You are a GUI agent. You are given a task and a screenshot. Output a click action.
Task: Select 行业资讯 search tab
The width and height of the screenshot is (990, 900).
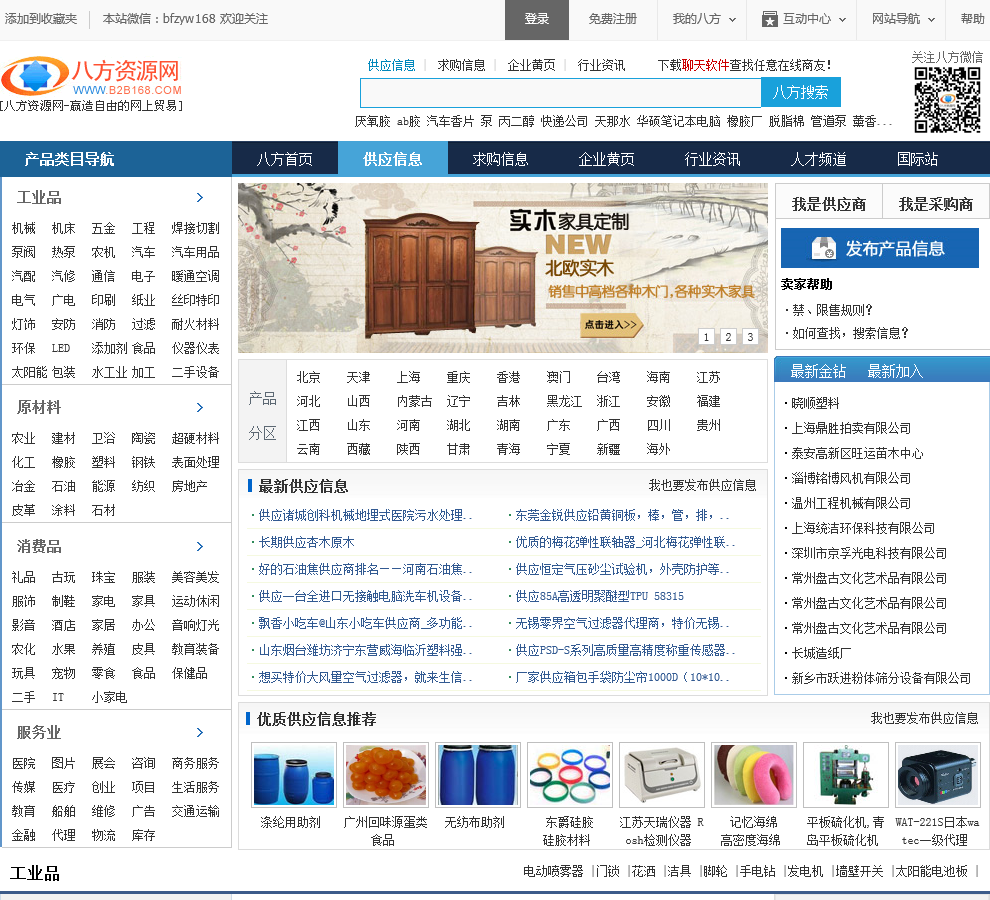click(x=601, y=65)
